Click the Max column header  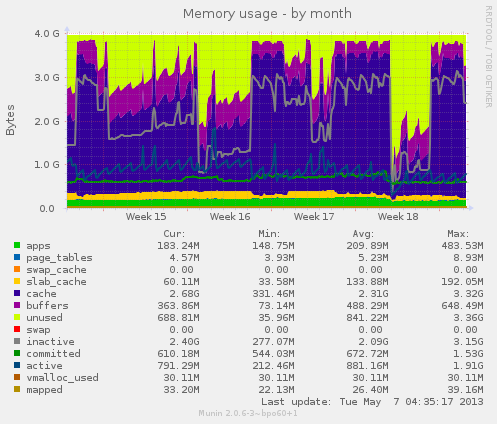(x=458, y=234)
